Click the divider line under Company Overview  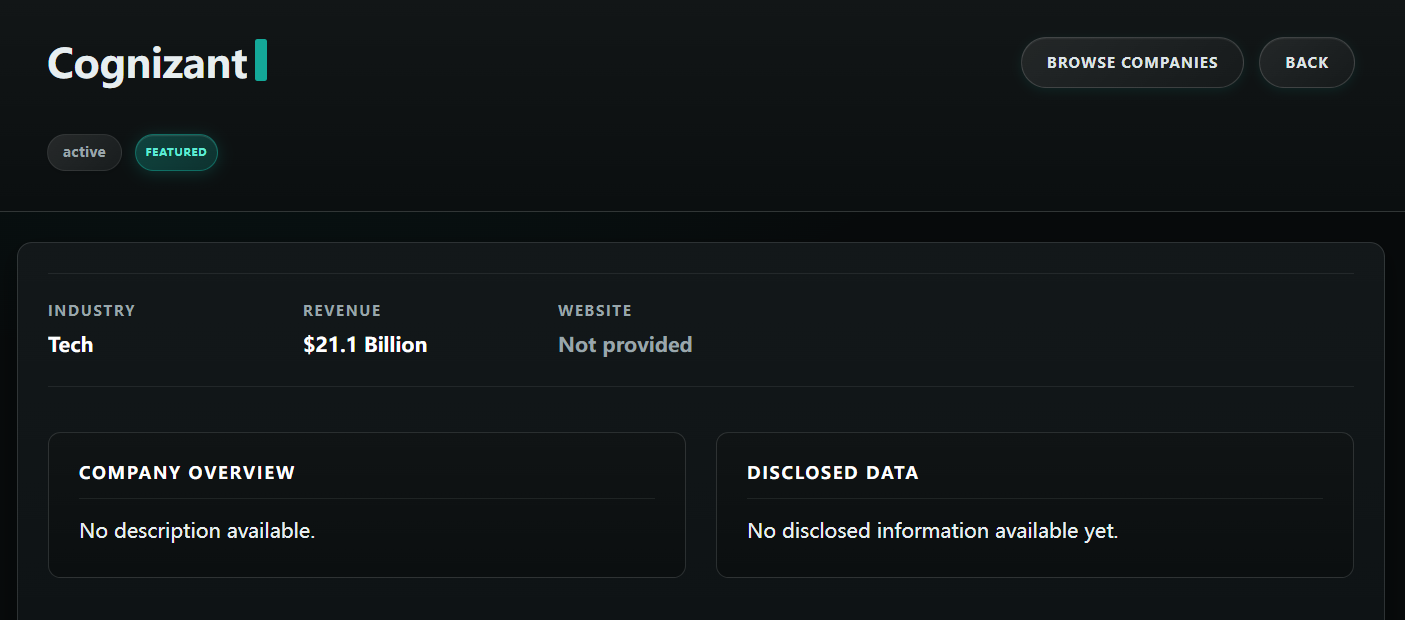pyautogui.click(x=367, y=498)
